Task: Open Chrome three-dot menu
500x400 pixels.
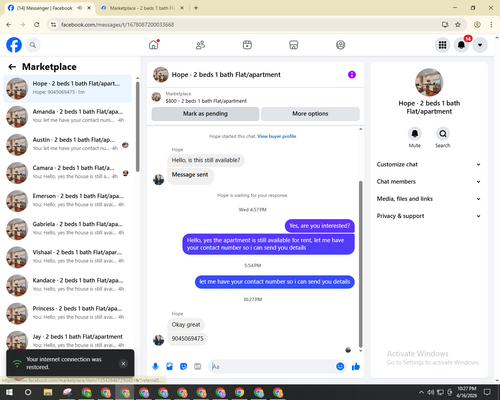Action: tap(491, 24)
